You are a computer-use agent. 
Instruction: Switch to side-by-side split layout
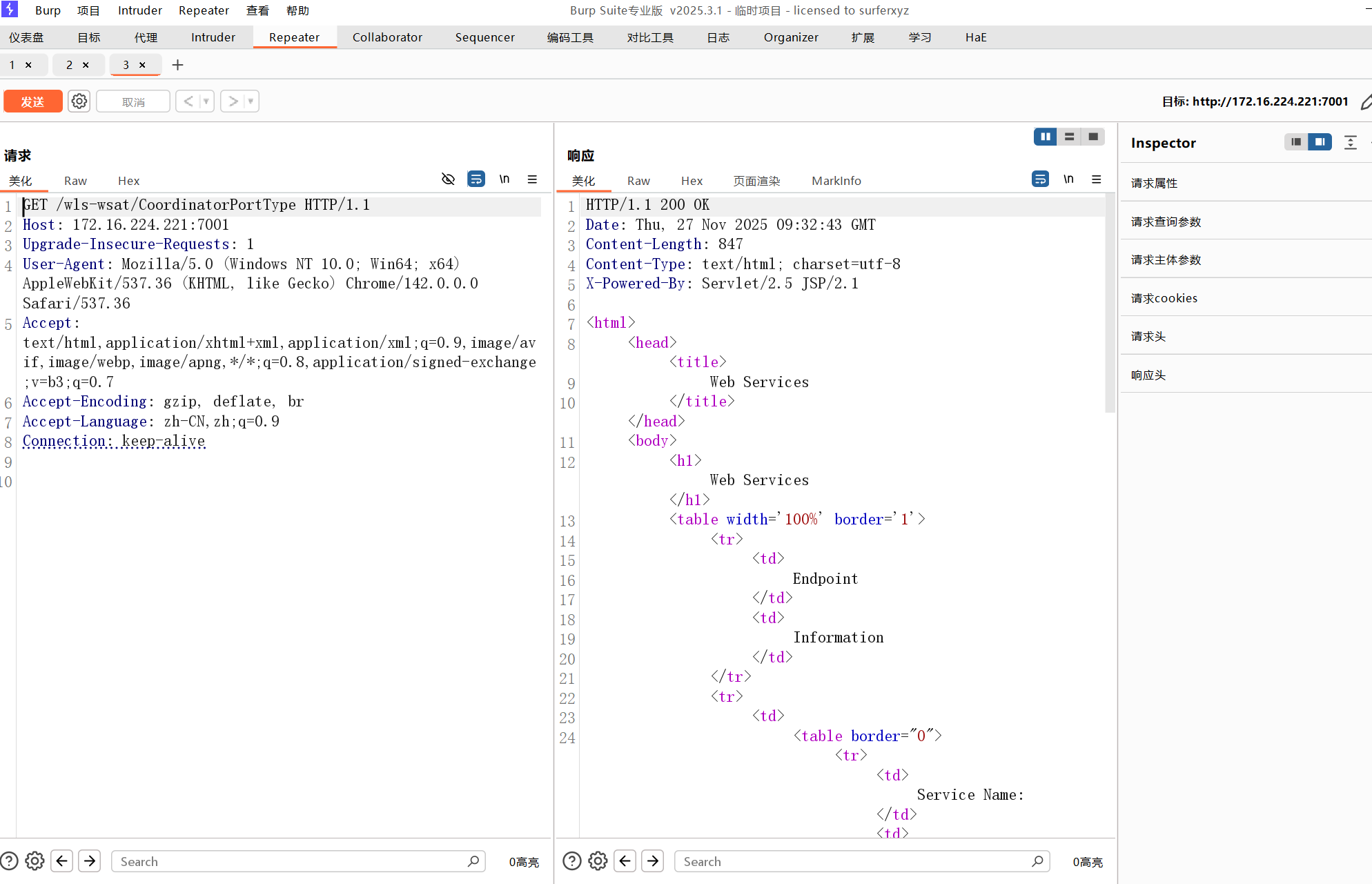click(x=1045, y=137)
